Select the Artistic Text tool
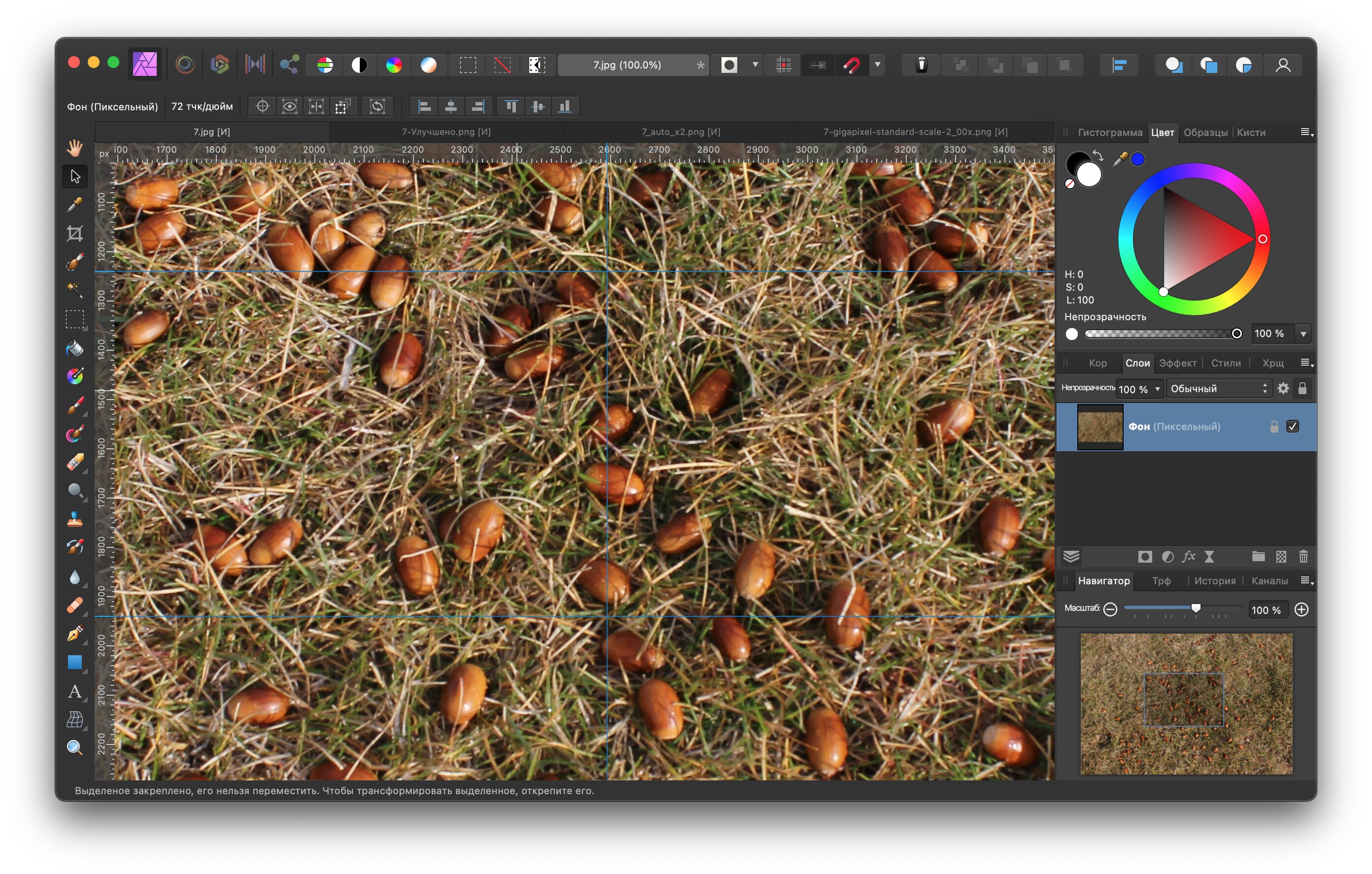 (74, 691)
